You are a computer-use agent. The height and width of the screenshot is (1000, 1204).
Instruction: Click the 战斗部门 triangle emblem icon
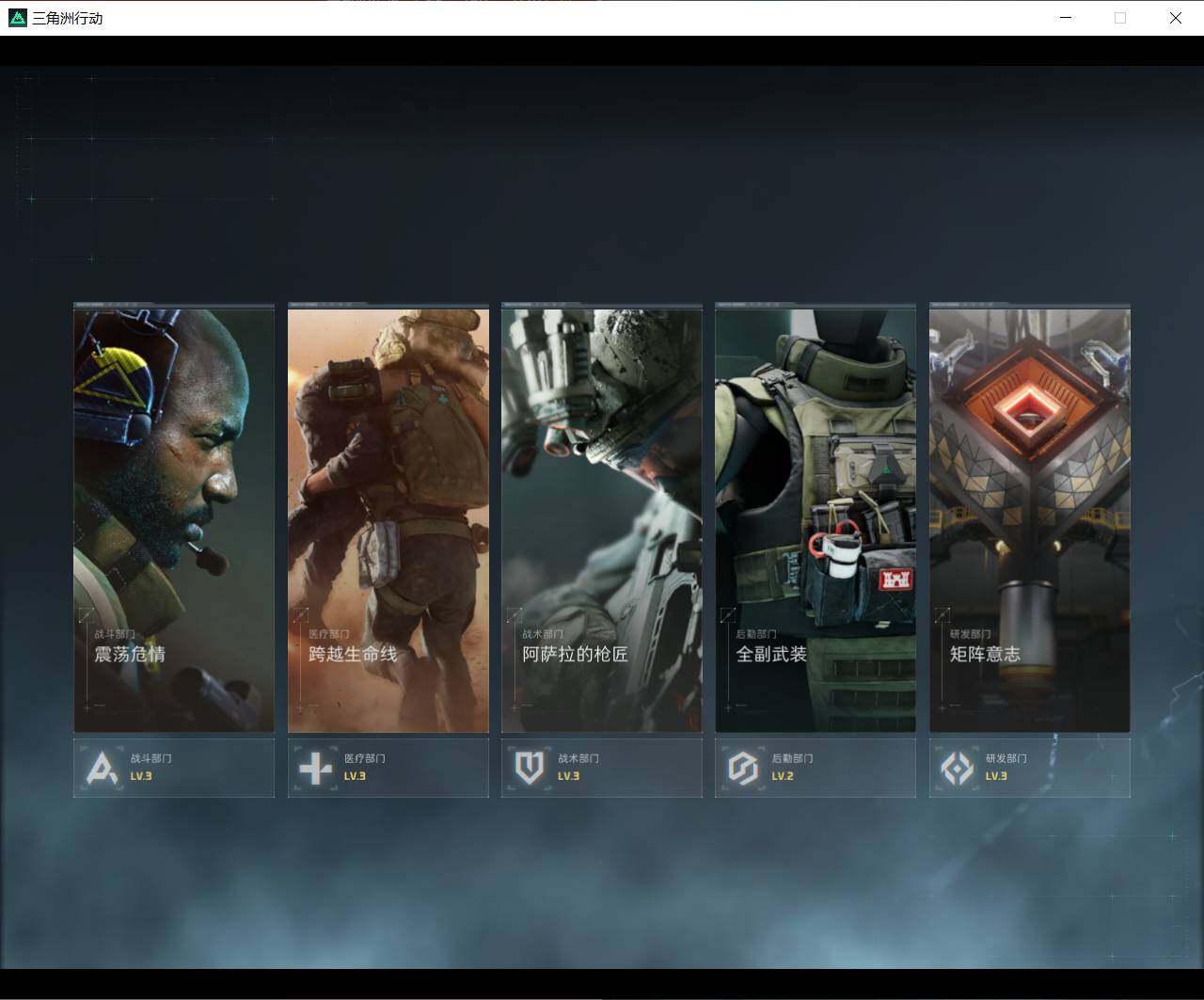[102, 769]
